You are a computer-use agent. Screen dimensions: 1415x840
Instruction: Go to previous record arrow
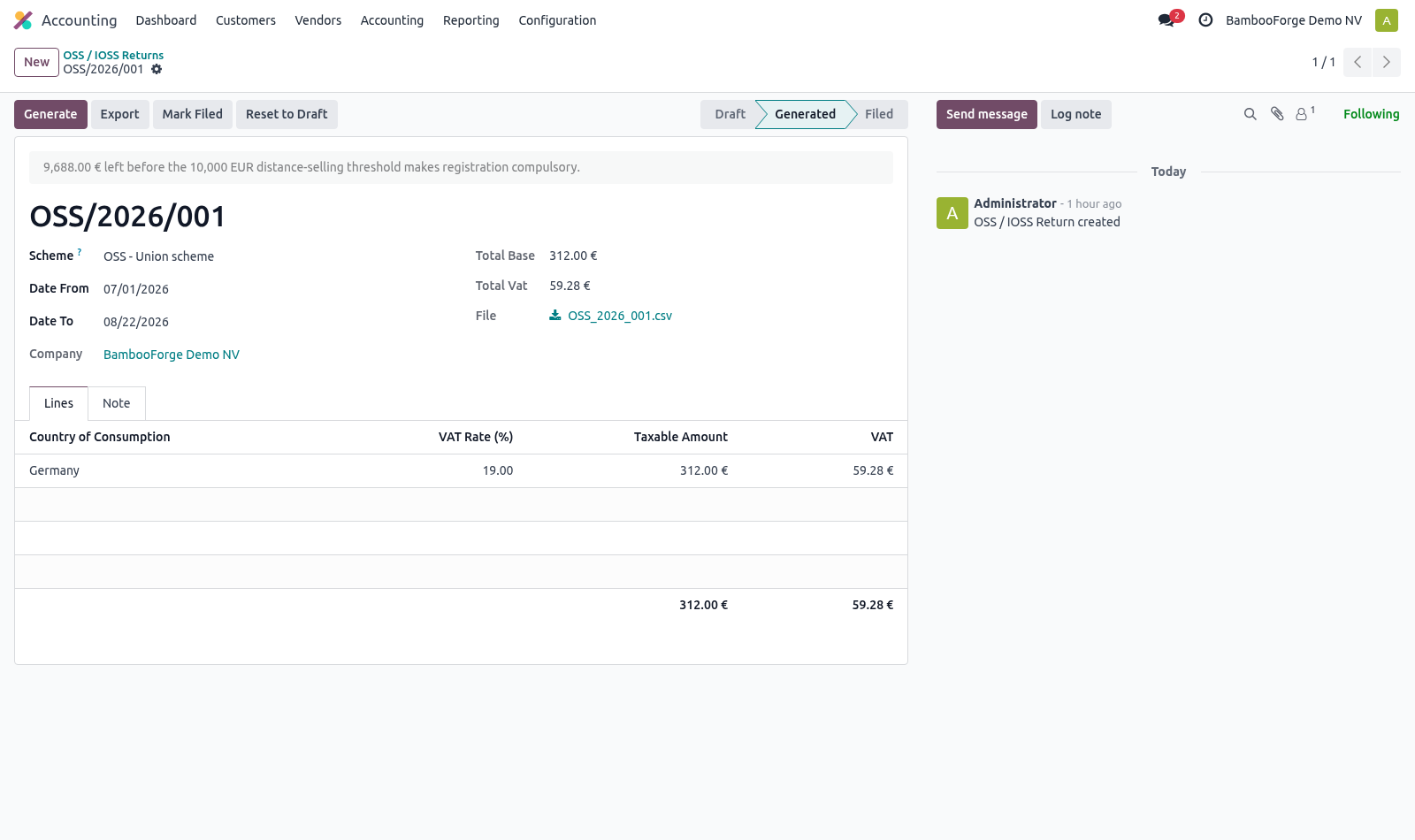click(1358, 62)
